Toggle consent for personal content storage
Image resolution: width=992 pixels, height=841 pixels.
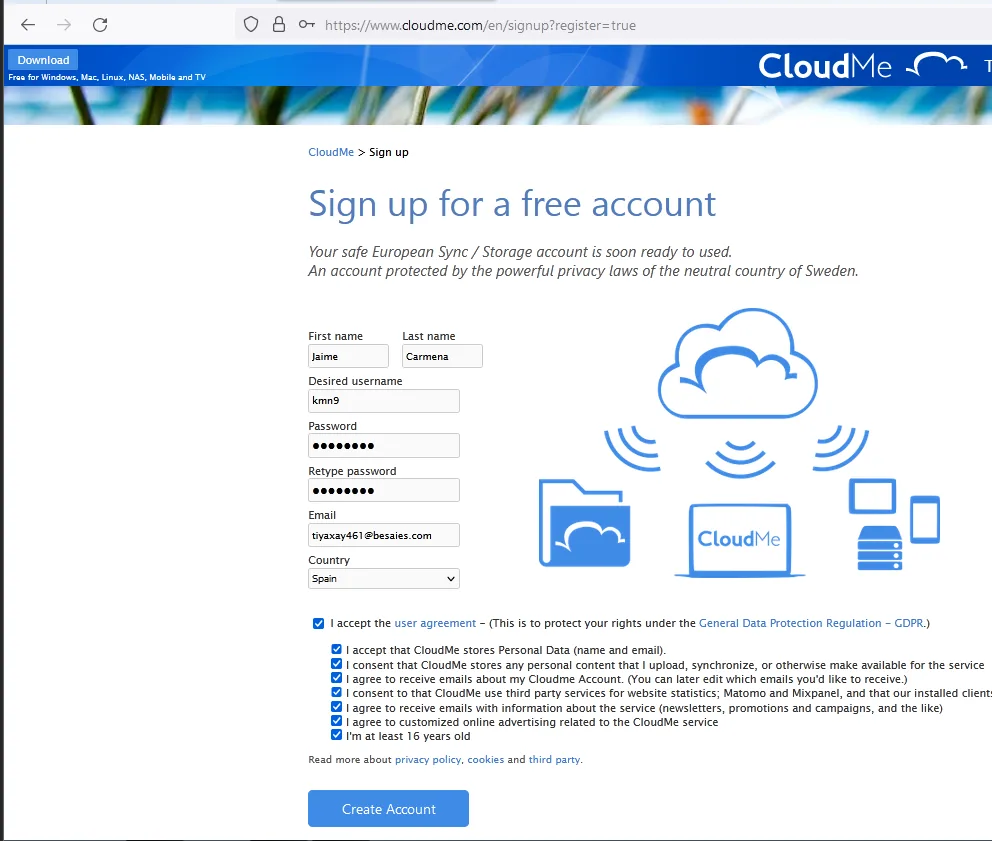pos(337,664)
